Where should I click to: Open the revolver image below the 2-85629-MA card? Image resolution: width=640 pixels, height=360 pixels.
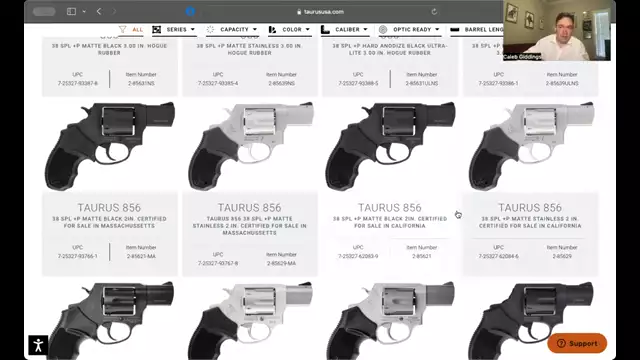click(x=250, y=320)
